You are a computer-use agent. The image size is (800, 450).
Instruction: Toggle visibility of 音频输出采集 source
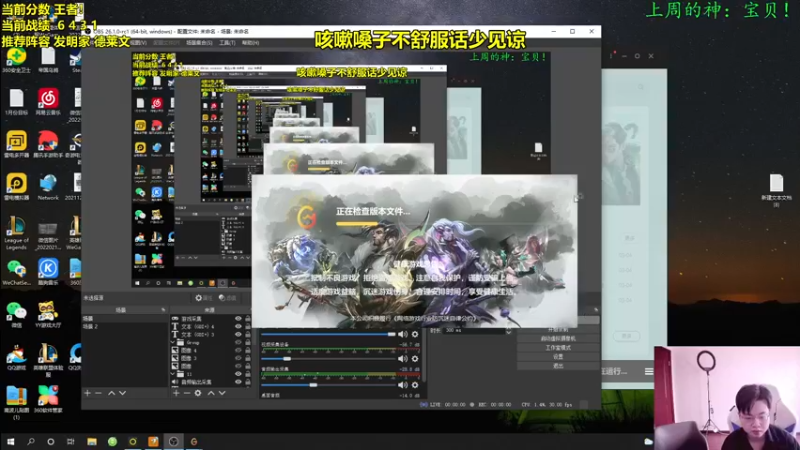238,382
